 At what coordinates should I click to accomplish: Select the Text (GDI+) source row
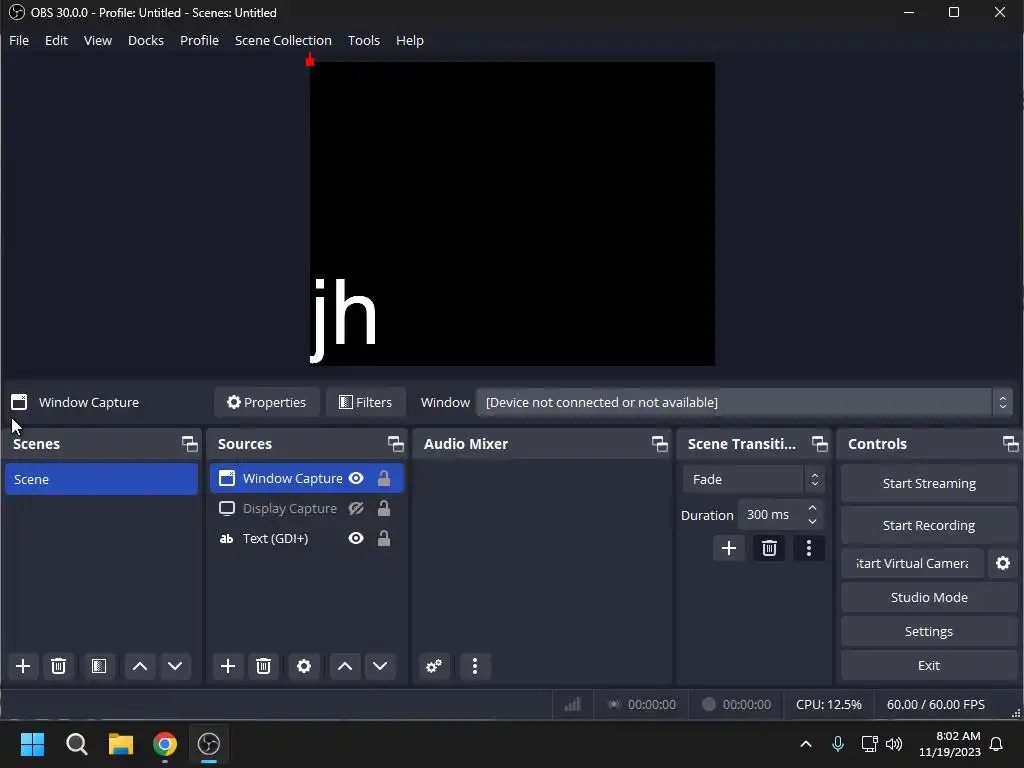(306, 538)
